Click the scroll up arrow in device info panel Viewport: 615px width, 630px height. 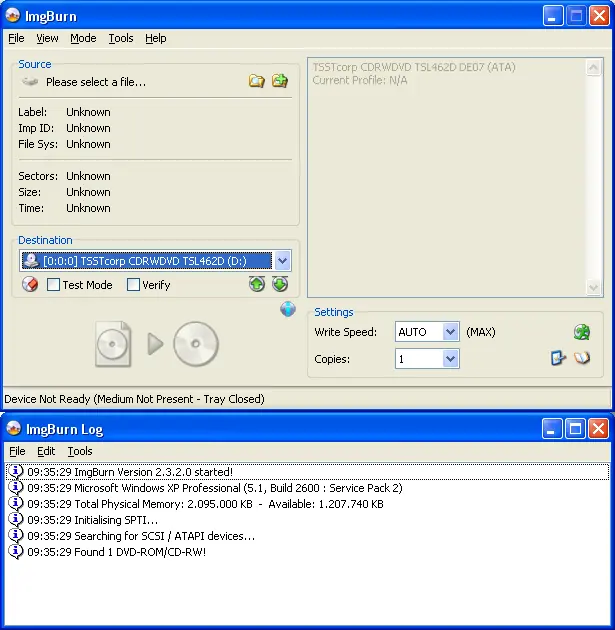[594, 67]
